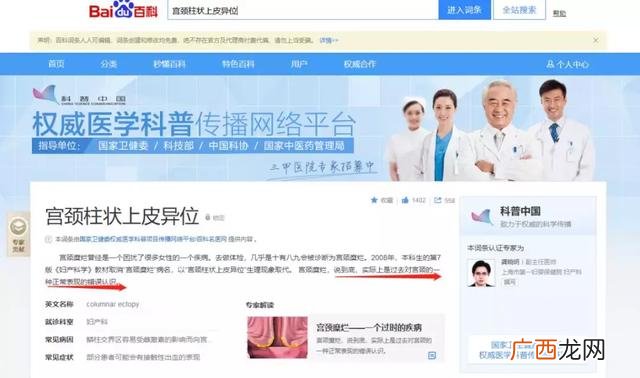Click the lock icon beside title
This screenshot has height=378, width=640.
208,218
